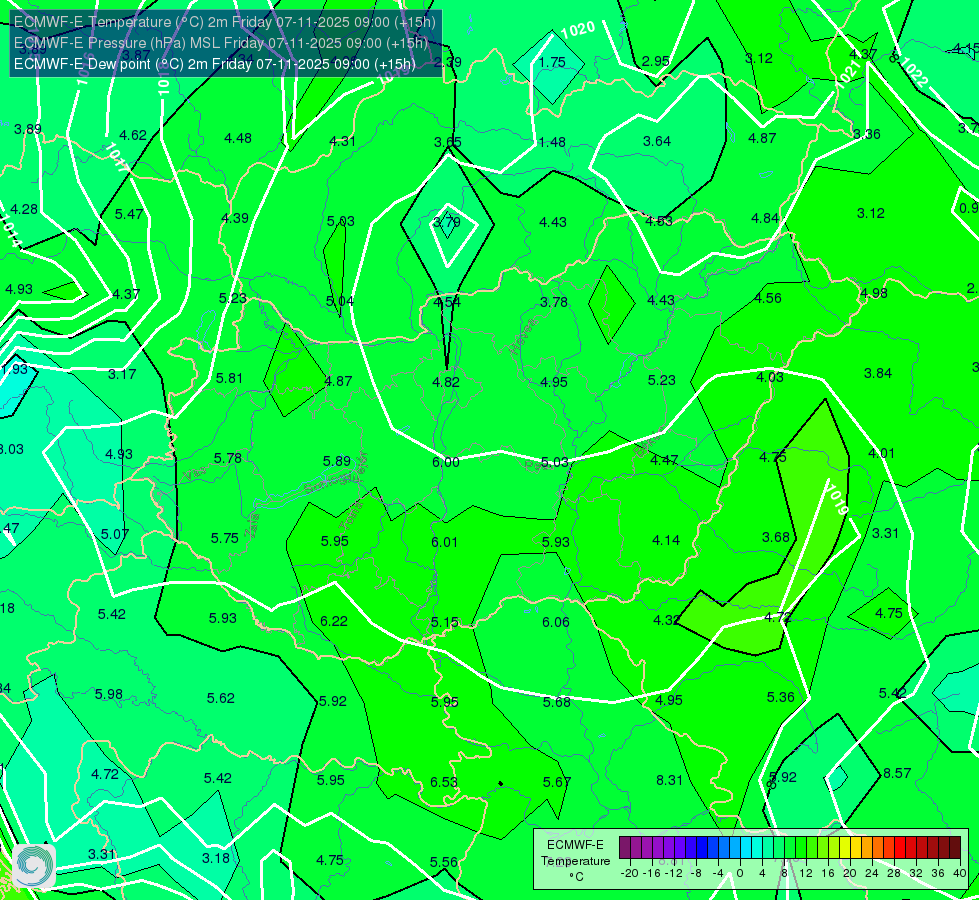The image size is (979, 900).
Task: Click the temperature value 5.36
Action: [x=780, y=697]
